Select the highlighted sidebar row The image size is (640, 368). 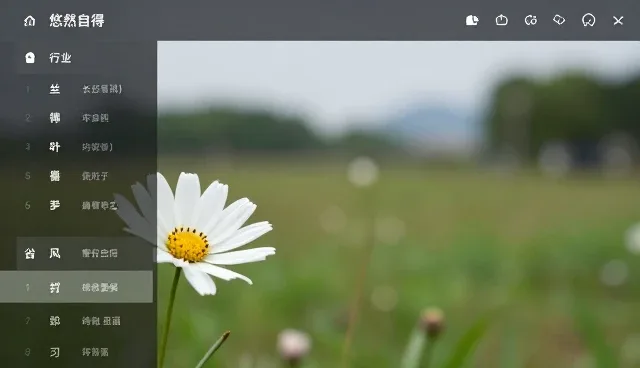[76, 287]
